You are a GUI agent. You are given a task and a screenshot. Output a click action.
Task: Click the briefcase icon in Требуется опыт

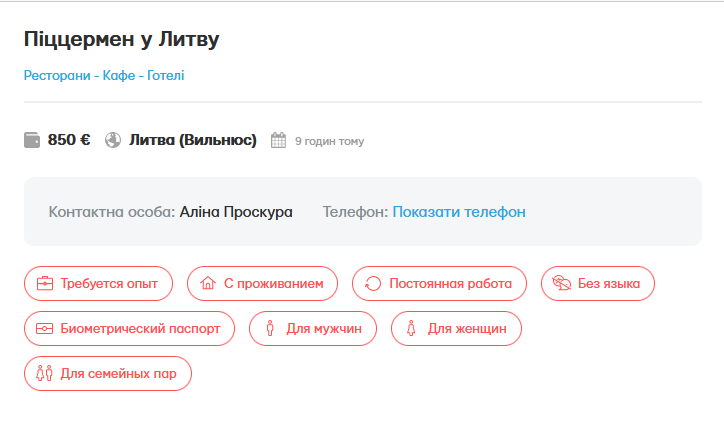click(45, 284)
